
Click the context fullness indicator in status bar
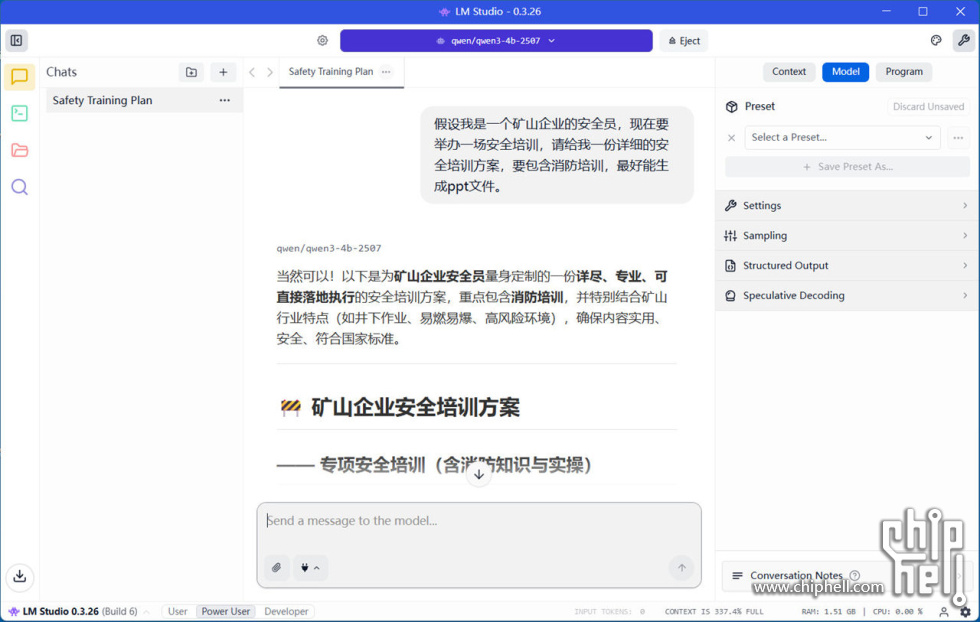pyautogui.click(x=714, y=612)
